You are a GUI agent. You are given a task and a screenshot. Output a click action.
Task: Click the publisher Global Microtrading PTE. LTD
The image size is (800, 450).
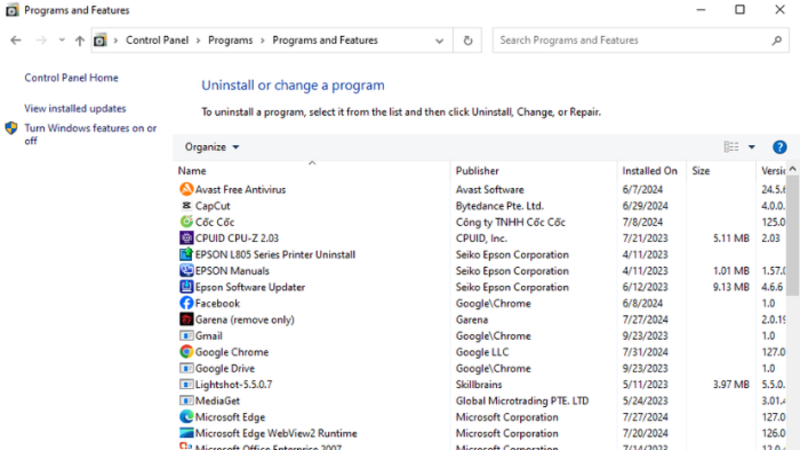pyautogui.click(x=522, y=401)
